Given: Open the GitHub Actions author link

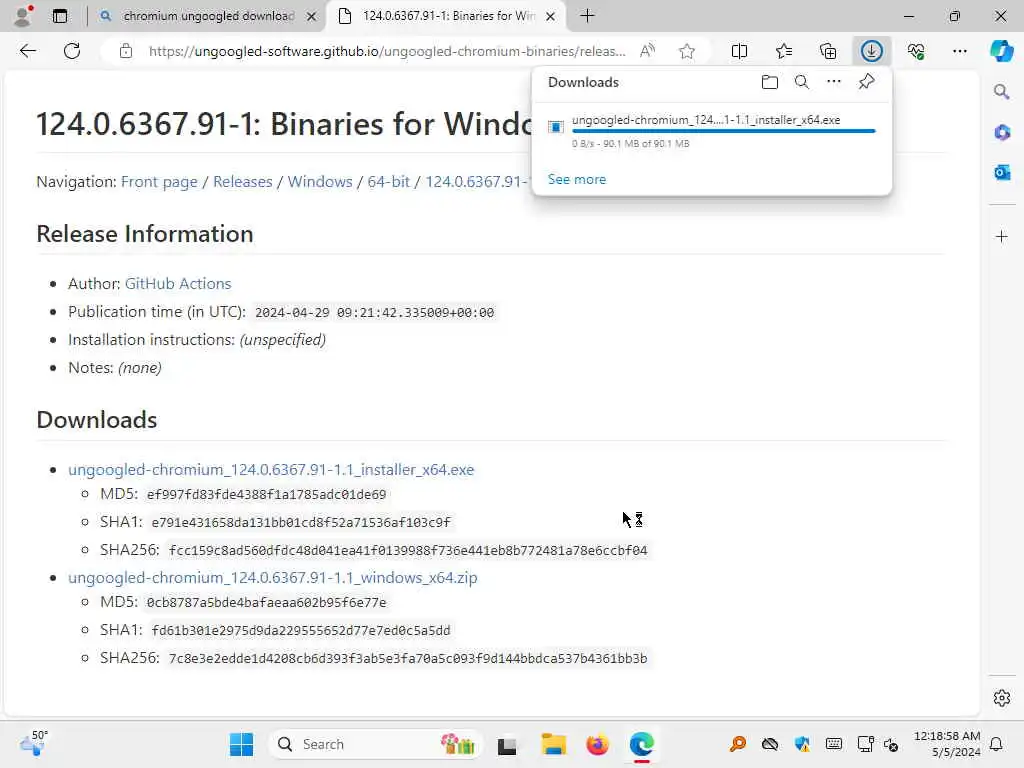Looking at the screenshot, I should tap(178, 283).
